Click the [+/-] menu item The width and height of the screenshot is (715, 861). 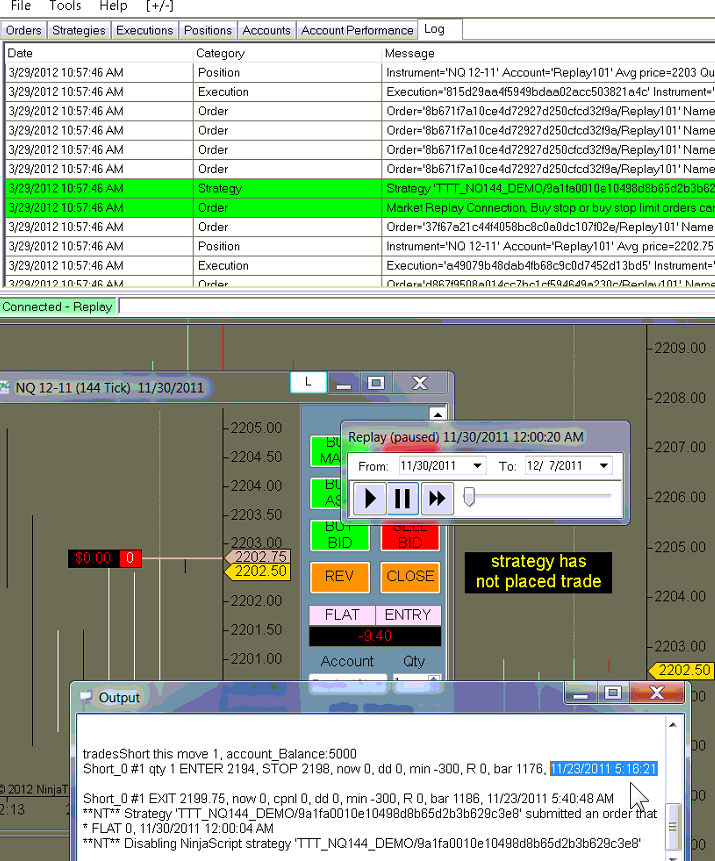[x=160, y=6]
